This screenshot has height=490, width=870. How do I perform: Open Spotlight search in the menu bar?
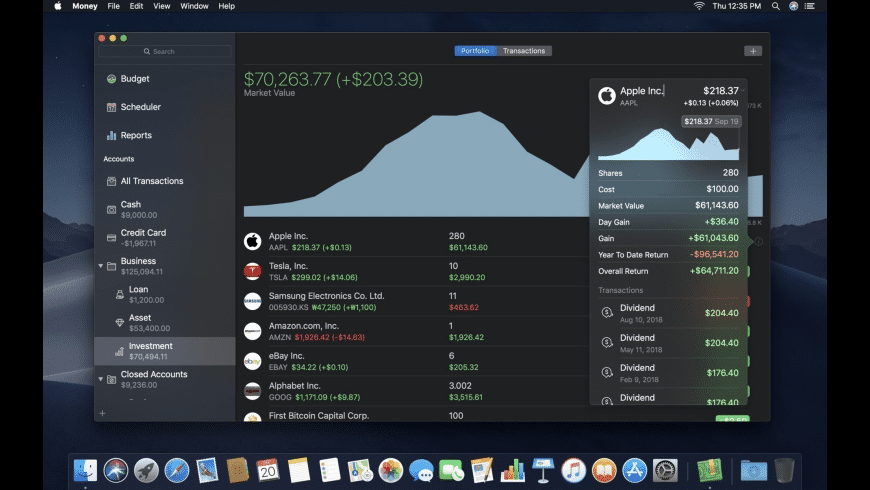point(776,6)
